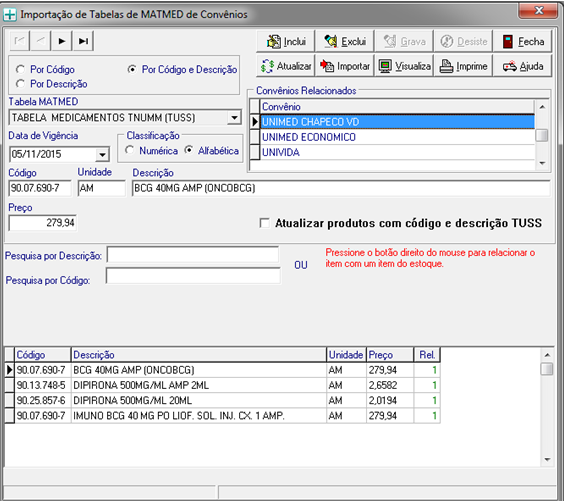
Task: Click code cell 90.25.857-6
Action: (x=42, y=400)
